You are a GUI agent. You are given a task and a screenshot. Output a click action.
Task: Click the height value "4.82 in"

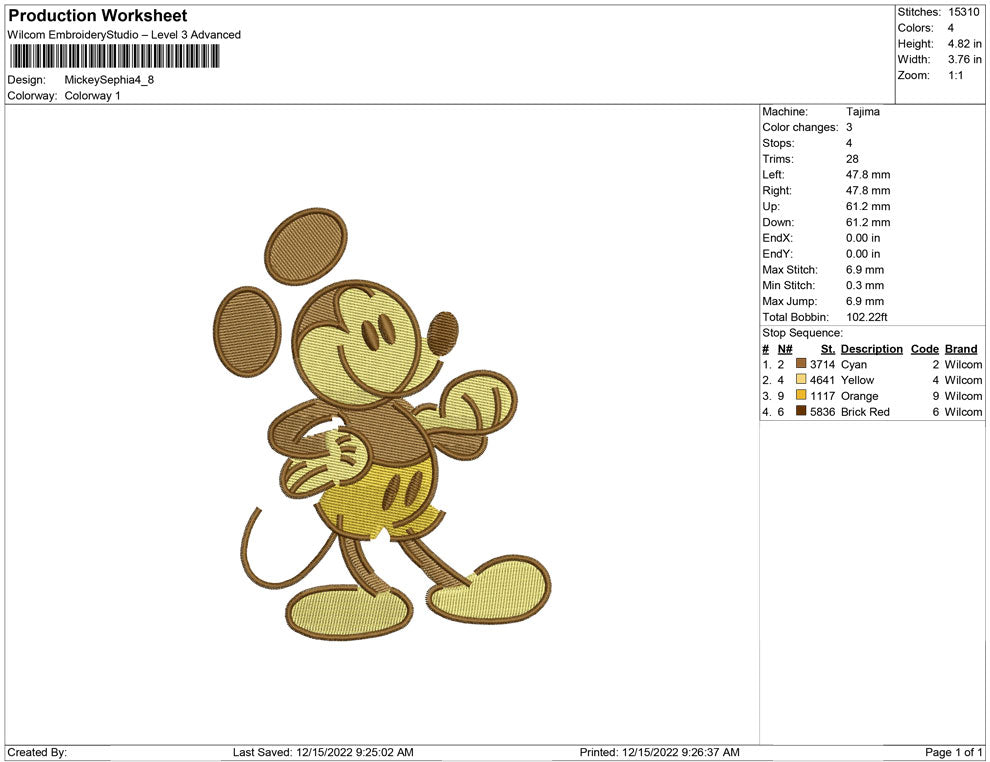pos(964,44)
